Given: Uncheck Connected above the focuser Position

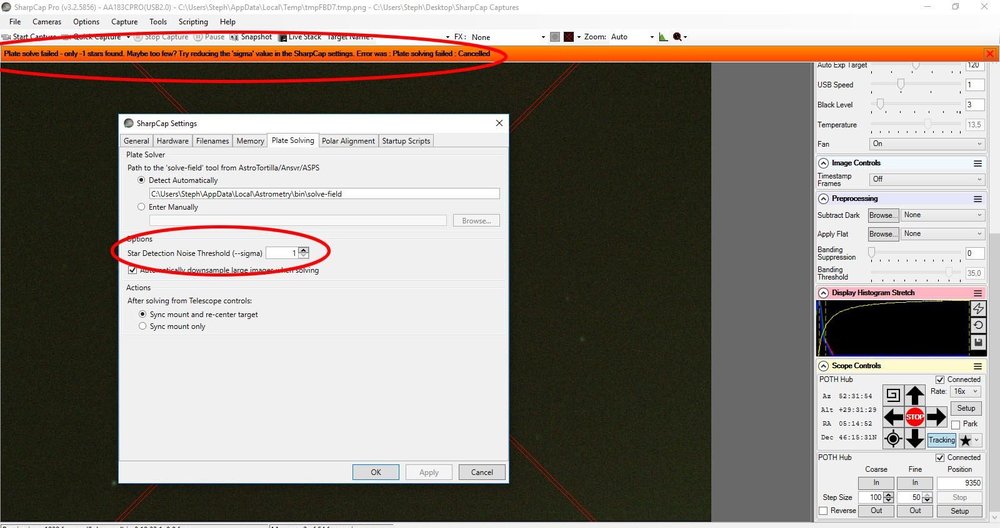Looking at the screenshot, I should [x=939, y=458].
